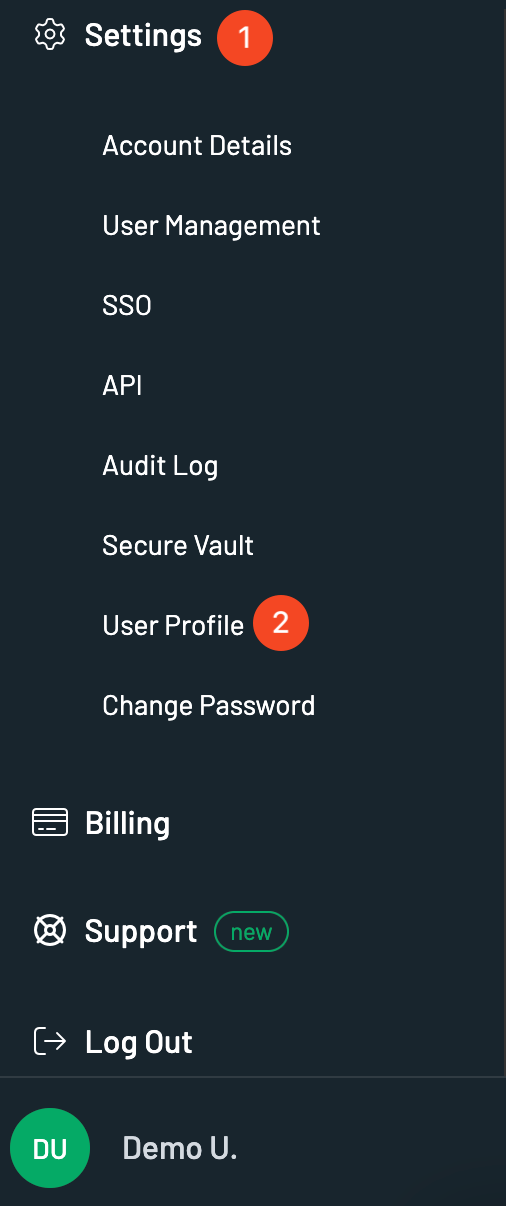
Task: View the Audit Log
Action: (x=160, y=466)
